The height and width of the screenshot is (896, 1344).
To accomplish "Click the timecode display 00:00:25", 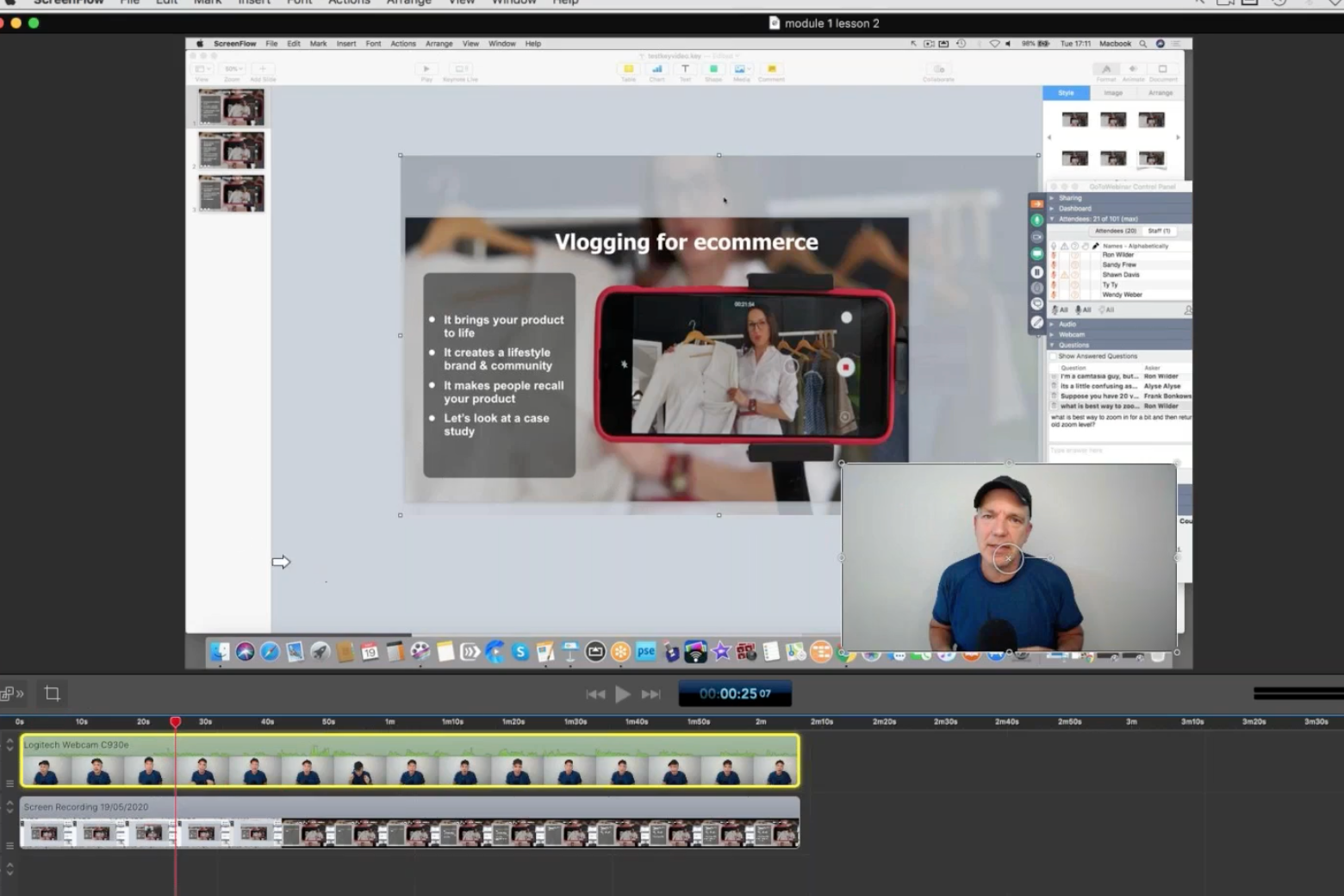I will 735,694.
